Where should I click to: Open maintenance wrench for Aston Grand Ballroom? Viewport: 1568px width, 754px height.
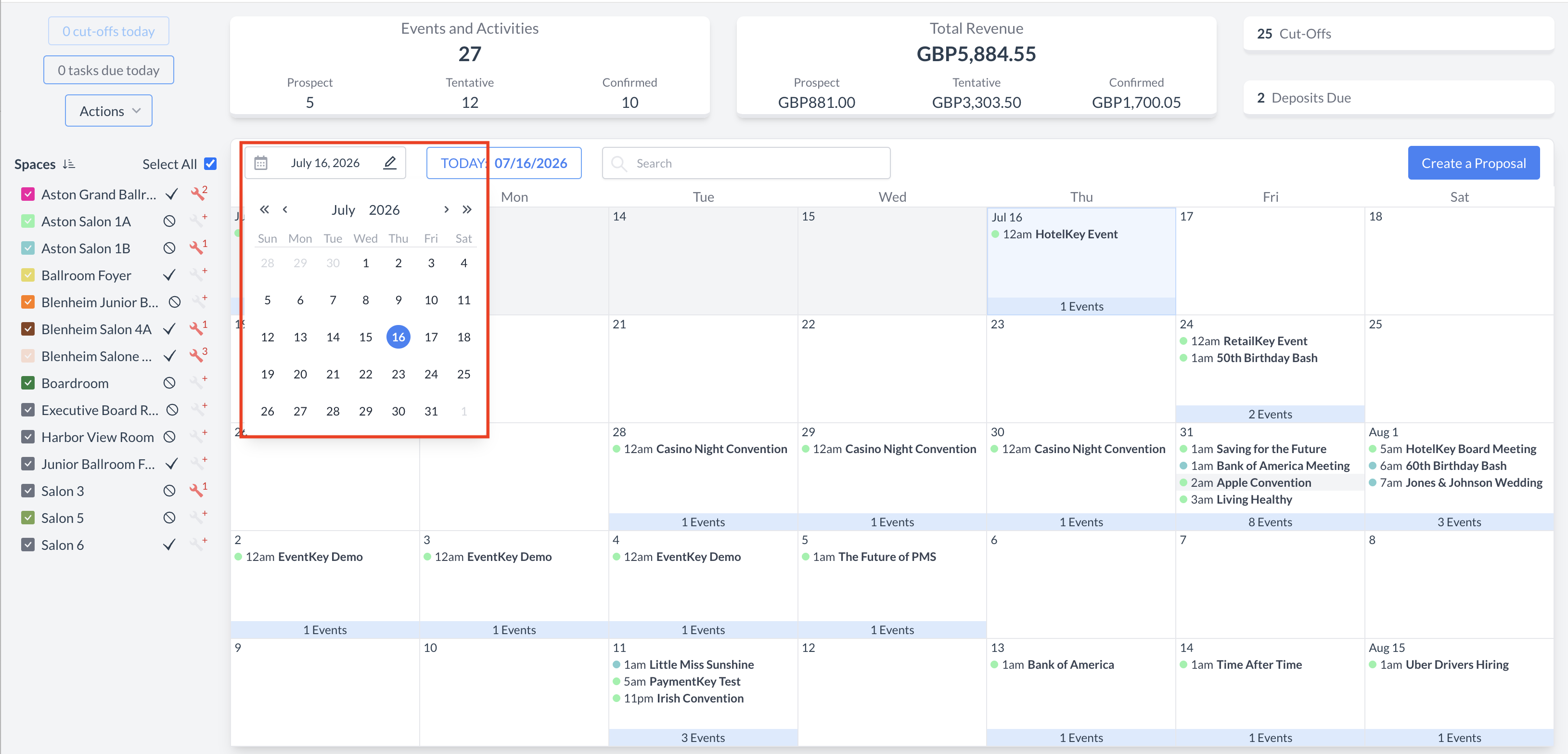pyautogui.click(x=198, y=194)
